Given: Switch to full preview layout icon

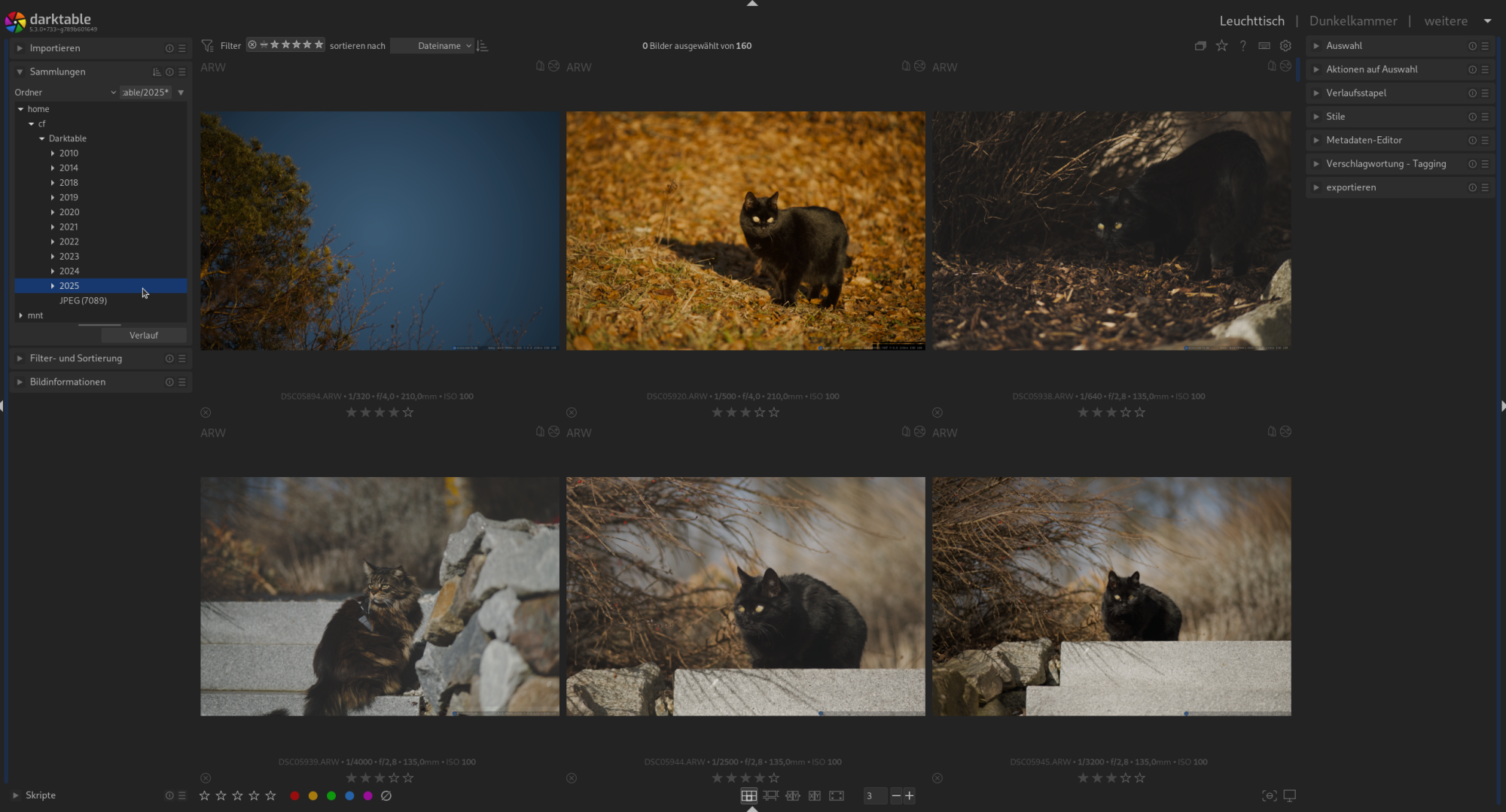Looking at the screenshot, I should click(836, 795).
